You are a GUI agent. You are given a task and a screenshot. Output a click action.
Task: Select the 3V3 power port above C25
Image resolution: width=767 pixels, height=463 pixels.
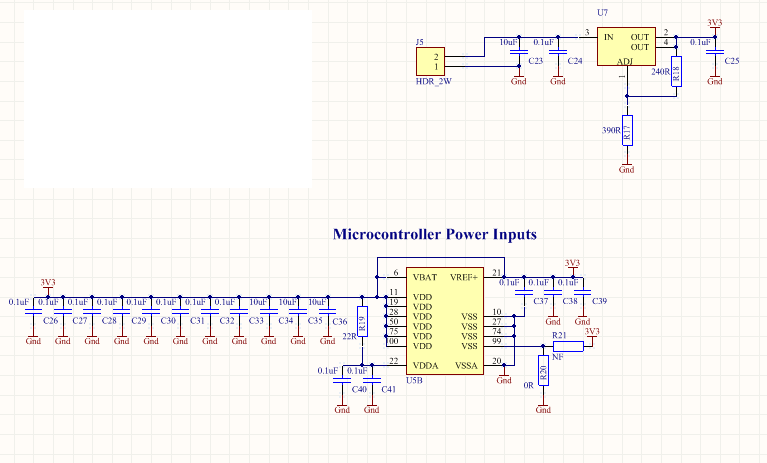pyautogui.click(x=715, y=25)
